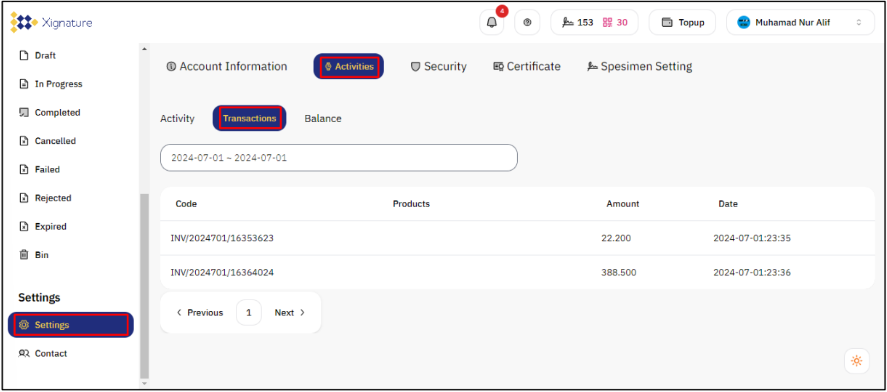Open the help question-mark icon

point(527,23)
